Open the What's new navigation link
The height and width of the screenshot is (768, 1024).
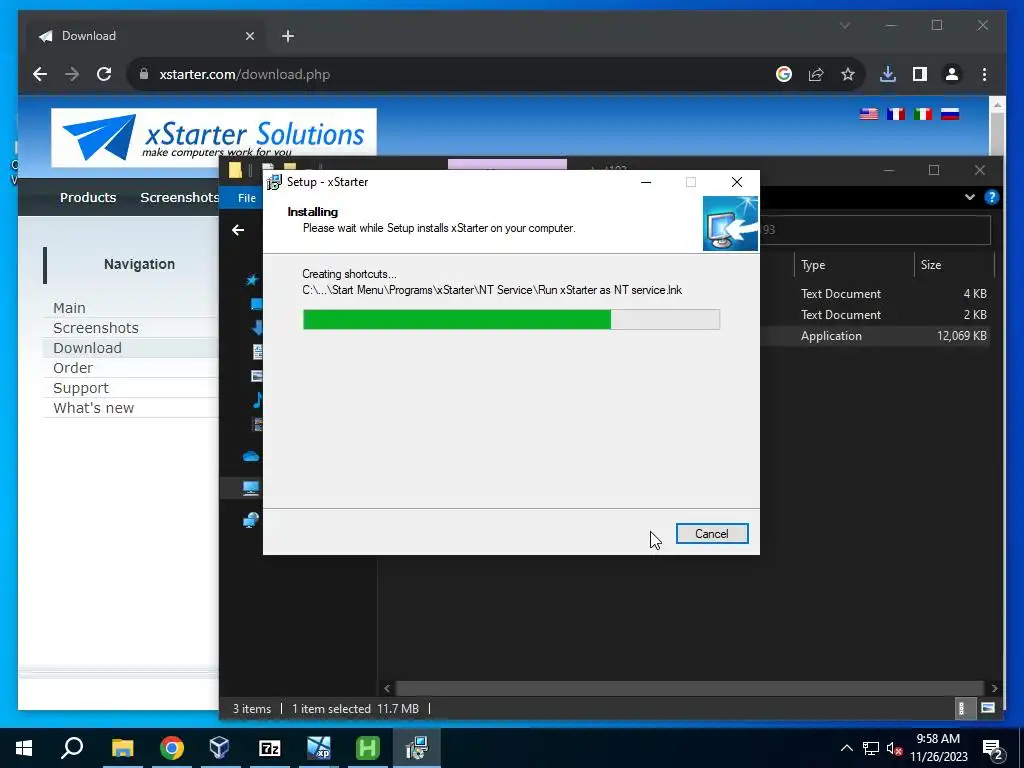coord(93,408)
